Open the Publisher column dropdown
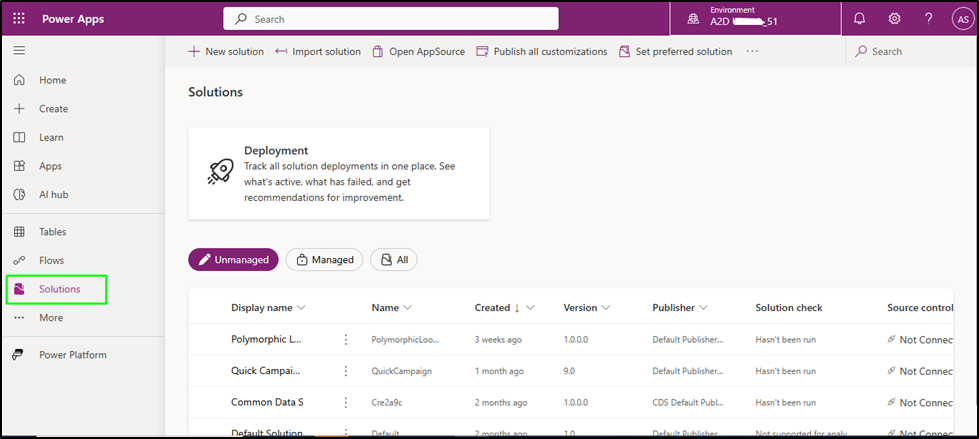Screen dimensions: 979x439 click(x=703, y=308)
